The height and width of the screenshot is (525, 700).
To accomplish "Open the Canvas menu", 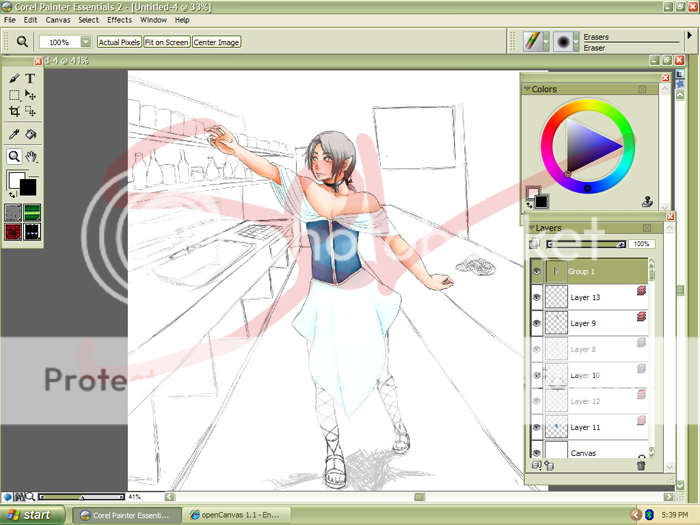I will (x=57, y=20).
